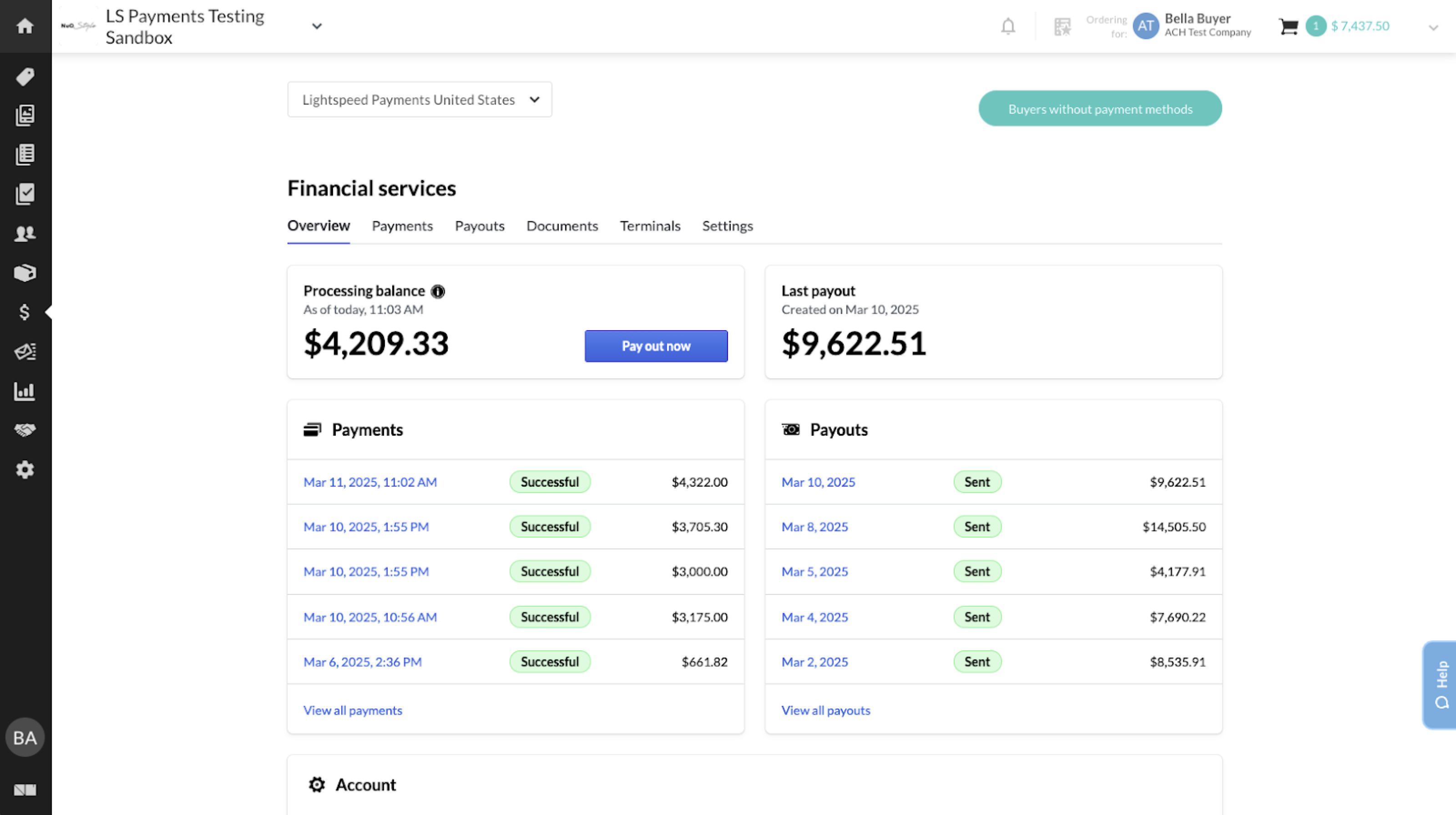Click the Processing balance info icon
Screen dimensions: 1456x815
click(438, 292)
